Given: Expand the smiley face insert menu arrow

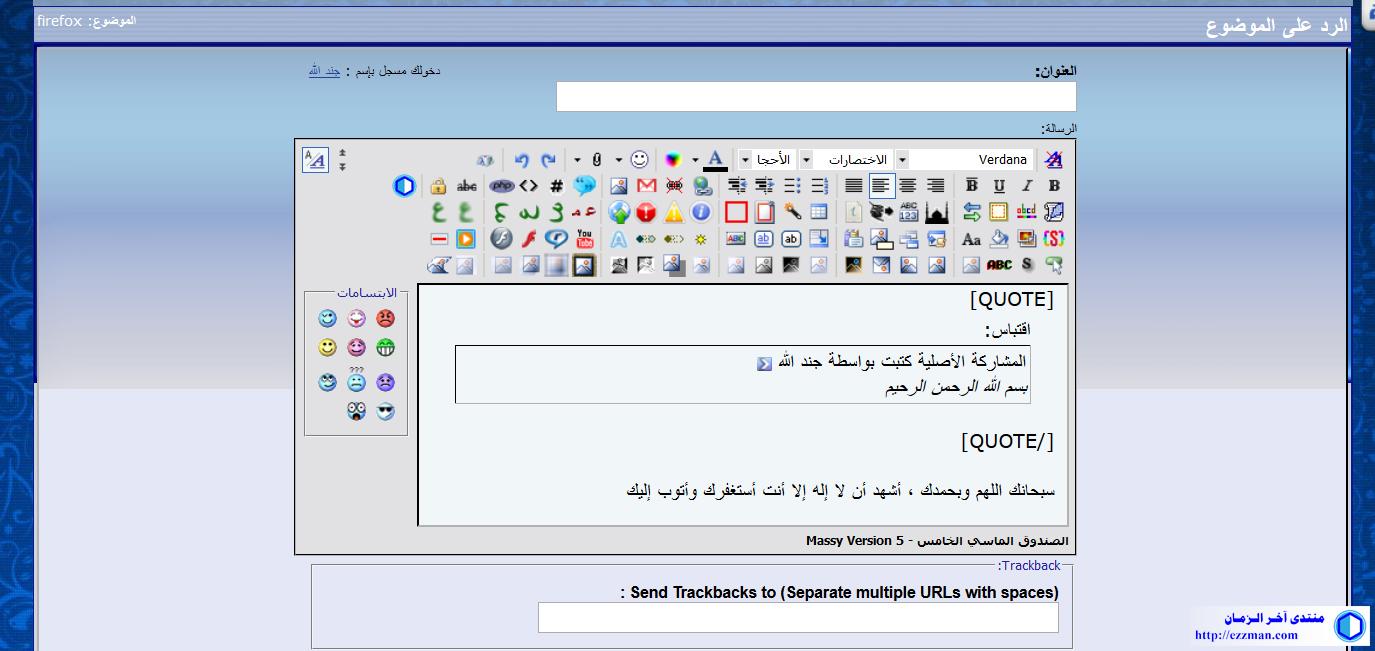Looking at the screenshot, I should [619, 160].
